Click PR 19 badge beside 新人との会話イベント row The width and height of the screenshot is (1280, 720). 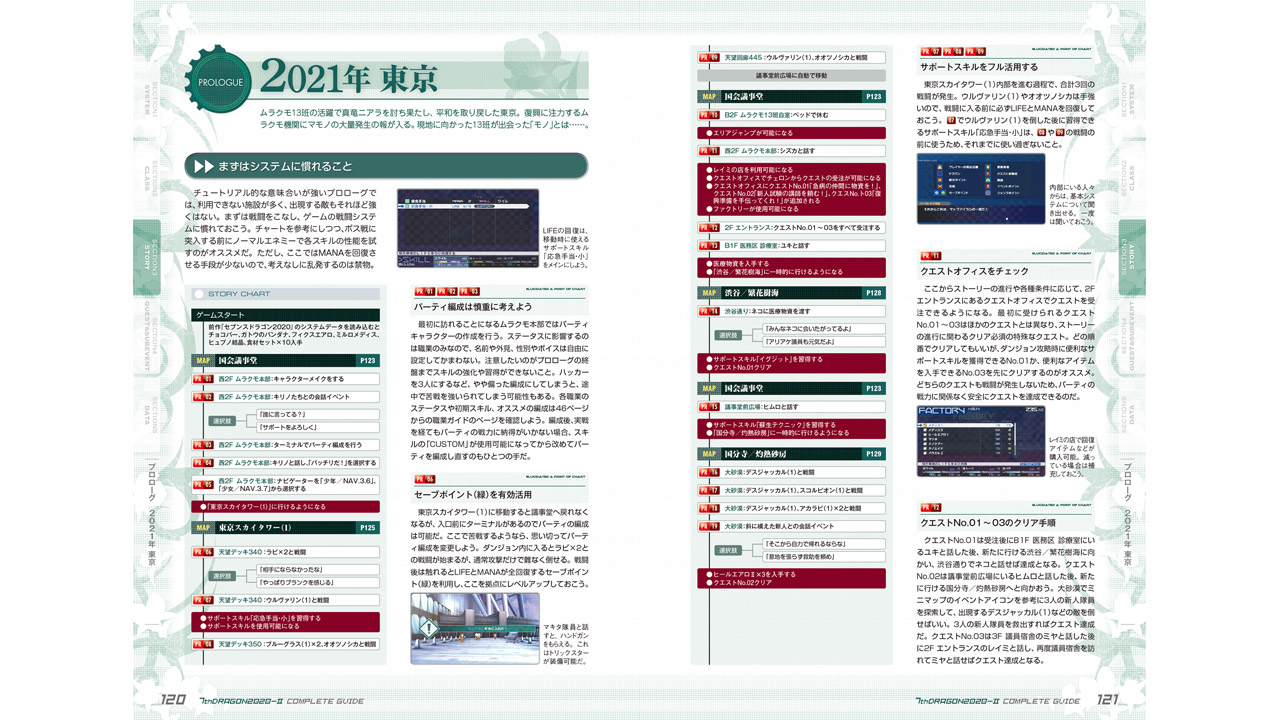[708, 525]
